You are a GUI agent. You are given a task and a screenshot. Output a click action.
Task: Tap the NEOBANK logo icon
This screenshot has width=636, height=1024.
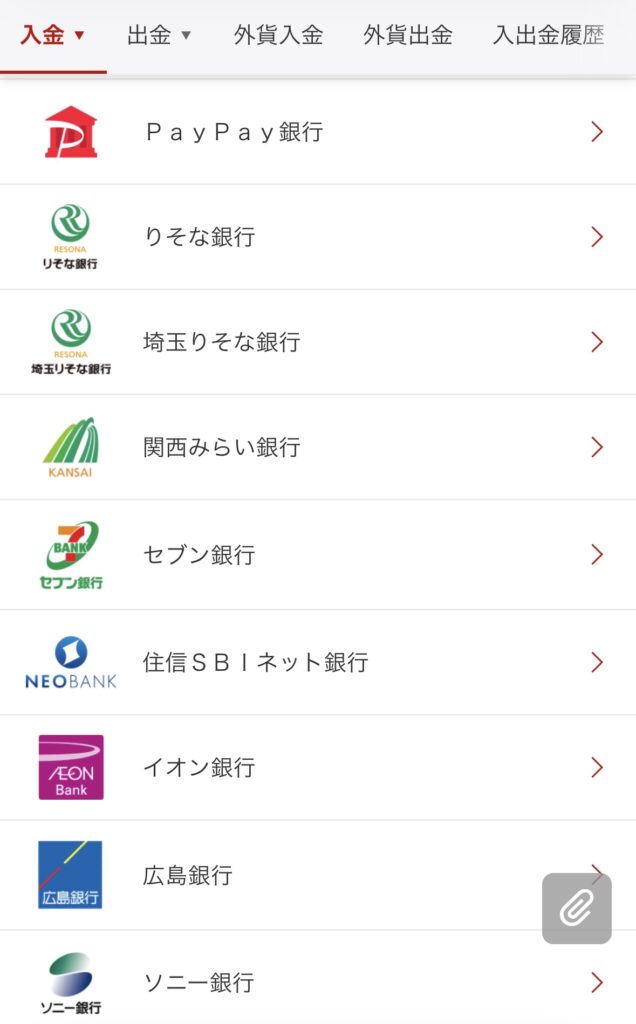pyautogui.click(x=71, y=662)
